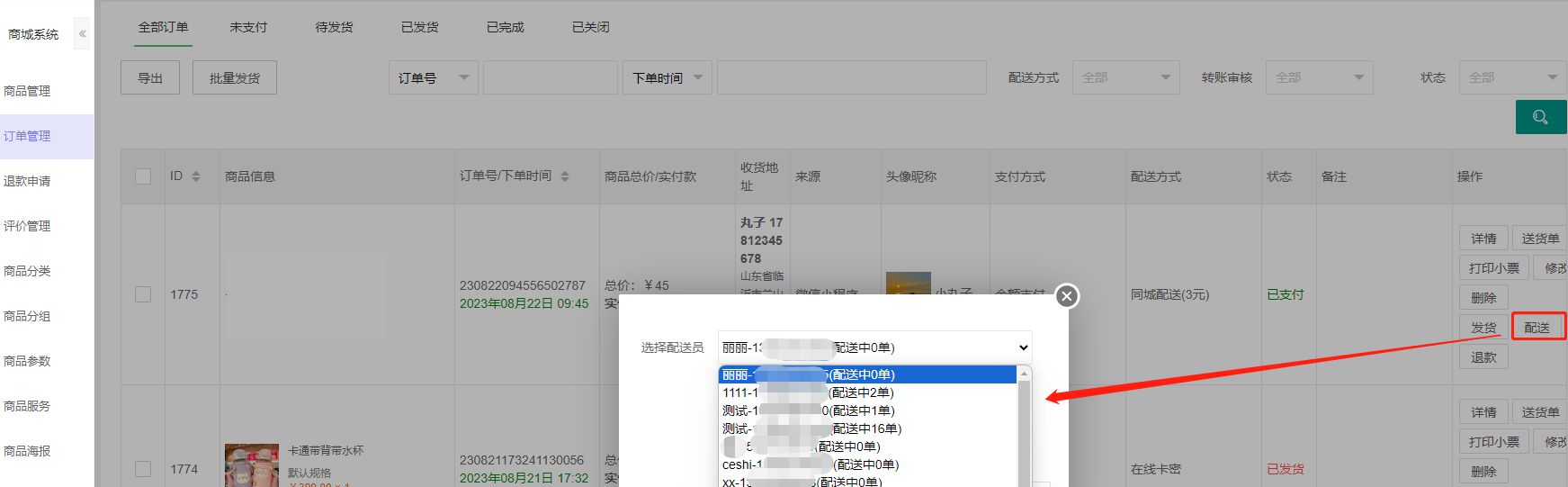Open the 转账审核 filter dropdown
This screenshot has width=1568, height=487.
(x=1319, y=78)
